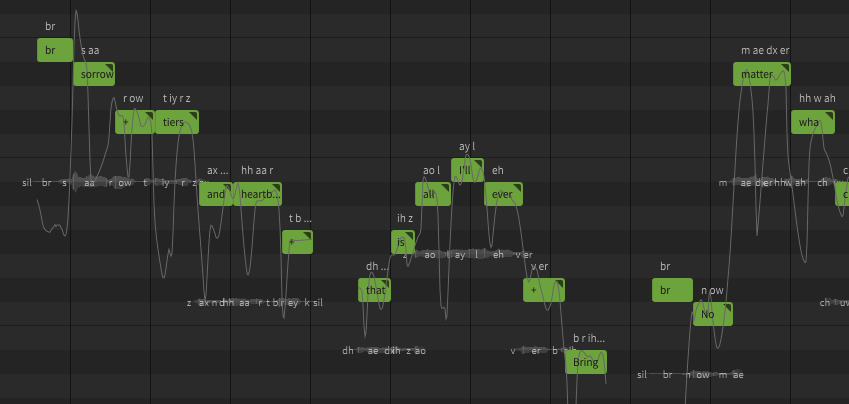Screen dimensions: 849x404
Task: Click the "wha" note block
Action: (813, 122)
